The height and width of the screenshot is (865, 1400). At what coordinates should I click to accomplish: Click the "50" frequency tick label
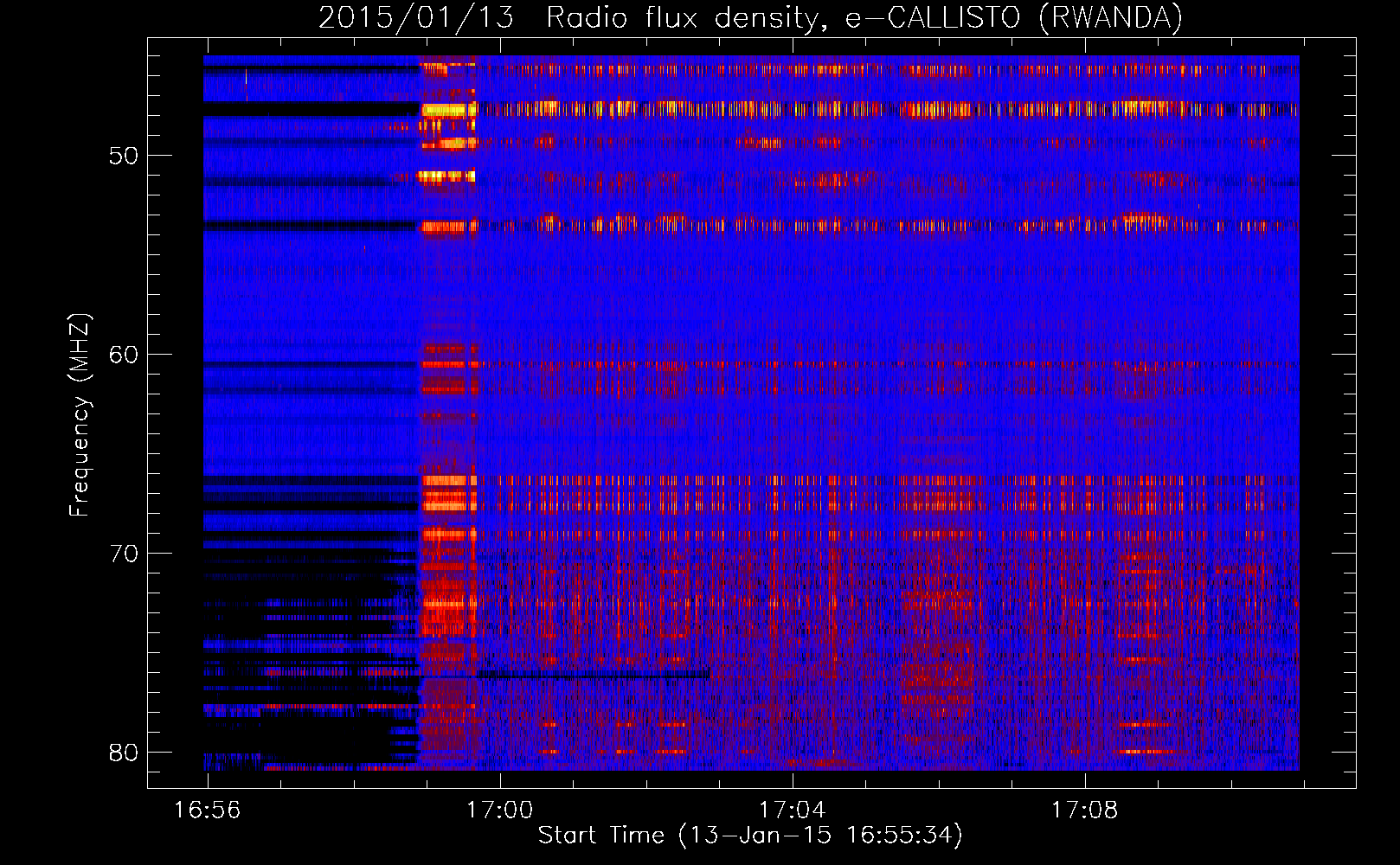coord(124,156)
